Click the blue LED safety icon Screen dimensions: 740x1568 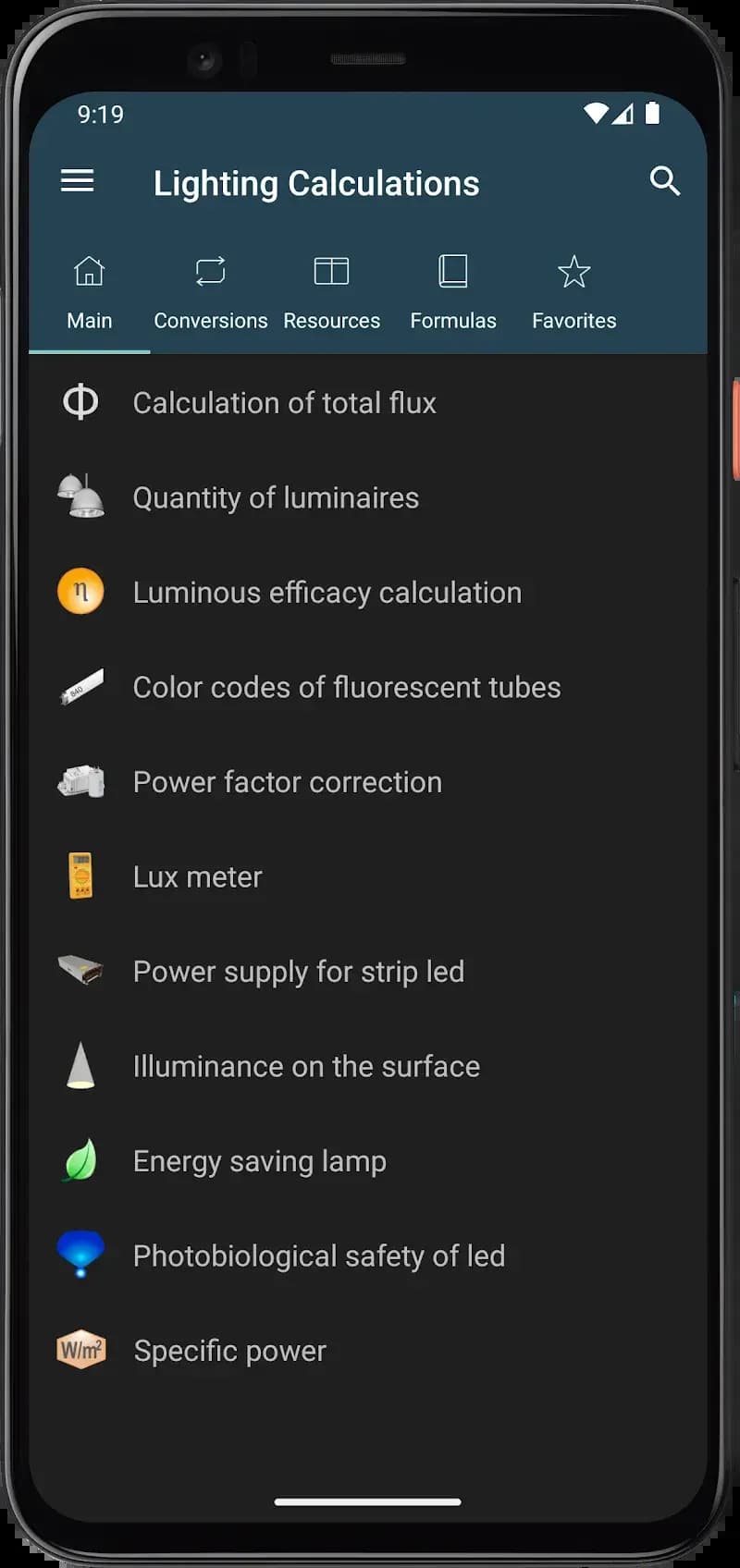coord(80,1255)
